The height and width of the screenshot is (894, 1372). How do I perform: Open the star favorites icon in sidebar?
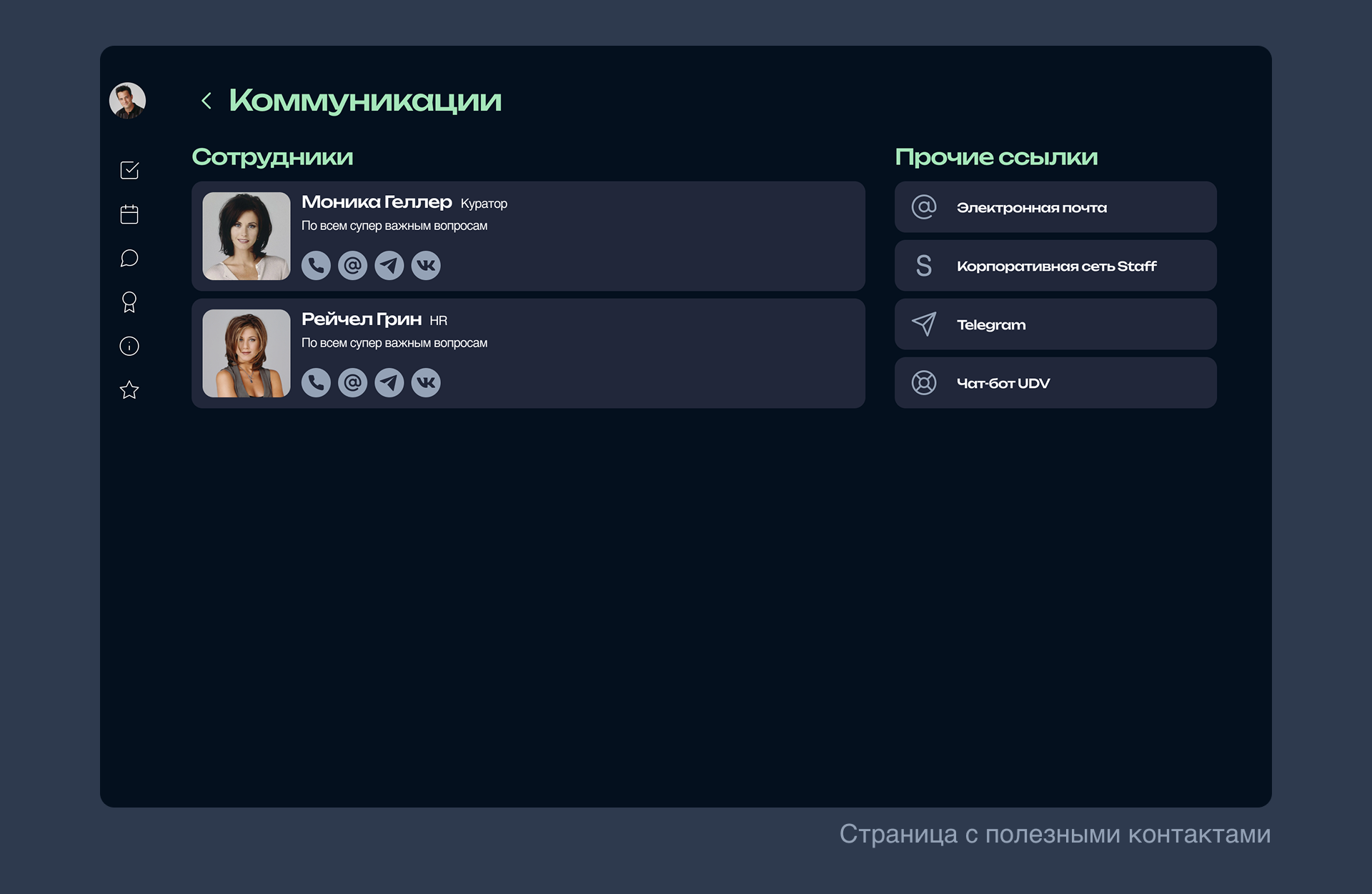coord(129,390)
